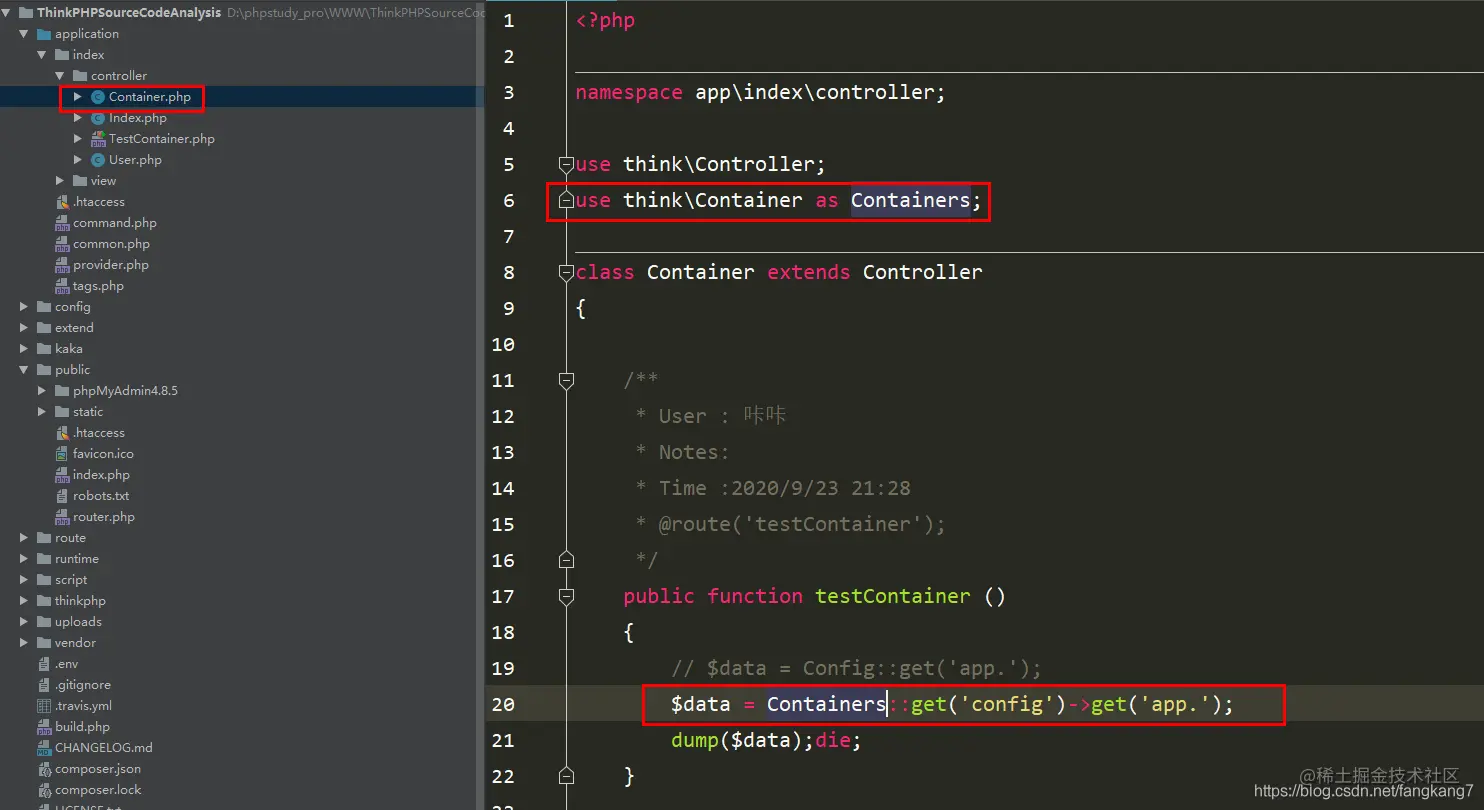Select .gitignore in the project tree
Image resolution: width=1484 pixels, height=810 pixels.
(83, 685)
